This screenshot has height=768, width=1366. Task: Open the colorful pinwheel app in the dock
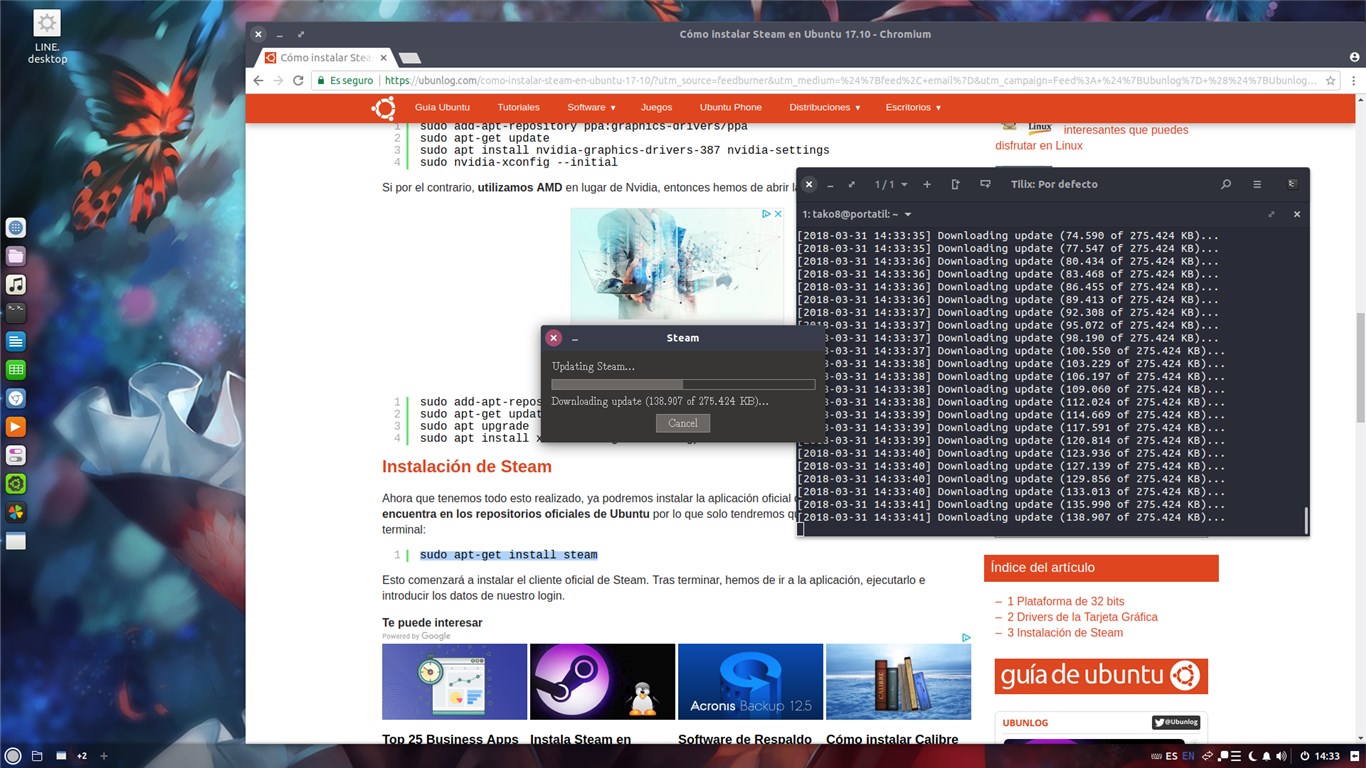tap(15, 512)
